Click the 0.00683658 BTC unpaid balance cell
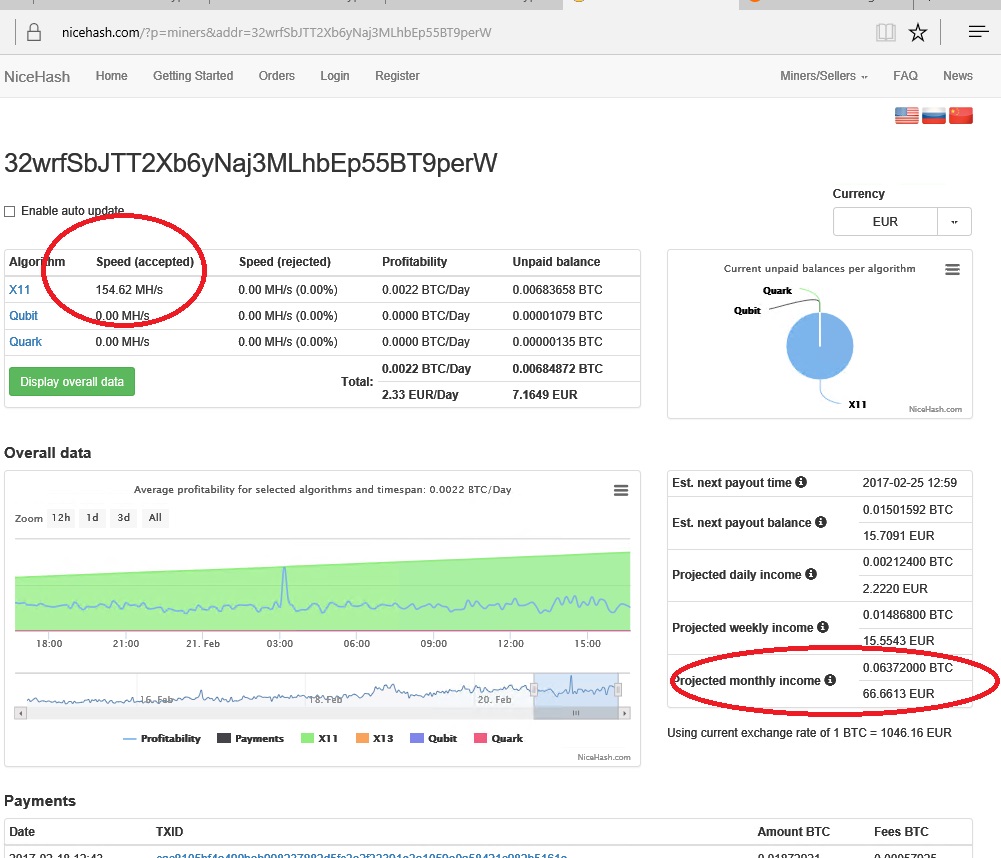The width and height of the screenshot is (1001, 858). pos(557,290)
